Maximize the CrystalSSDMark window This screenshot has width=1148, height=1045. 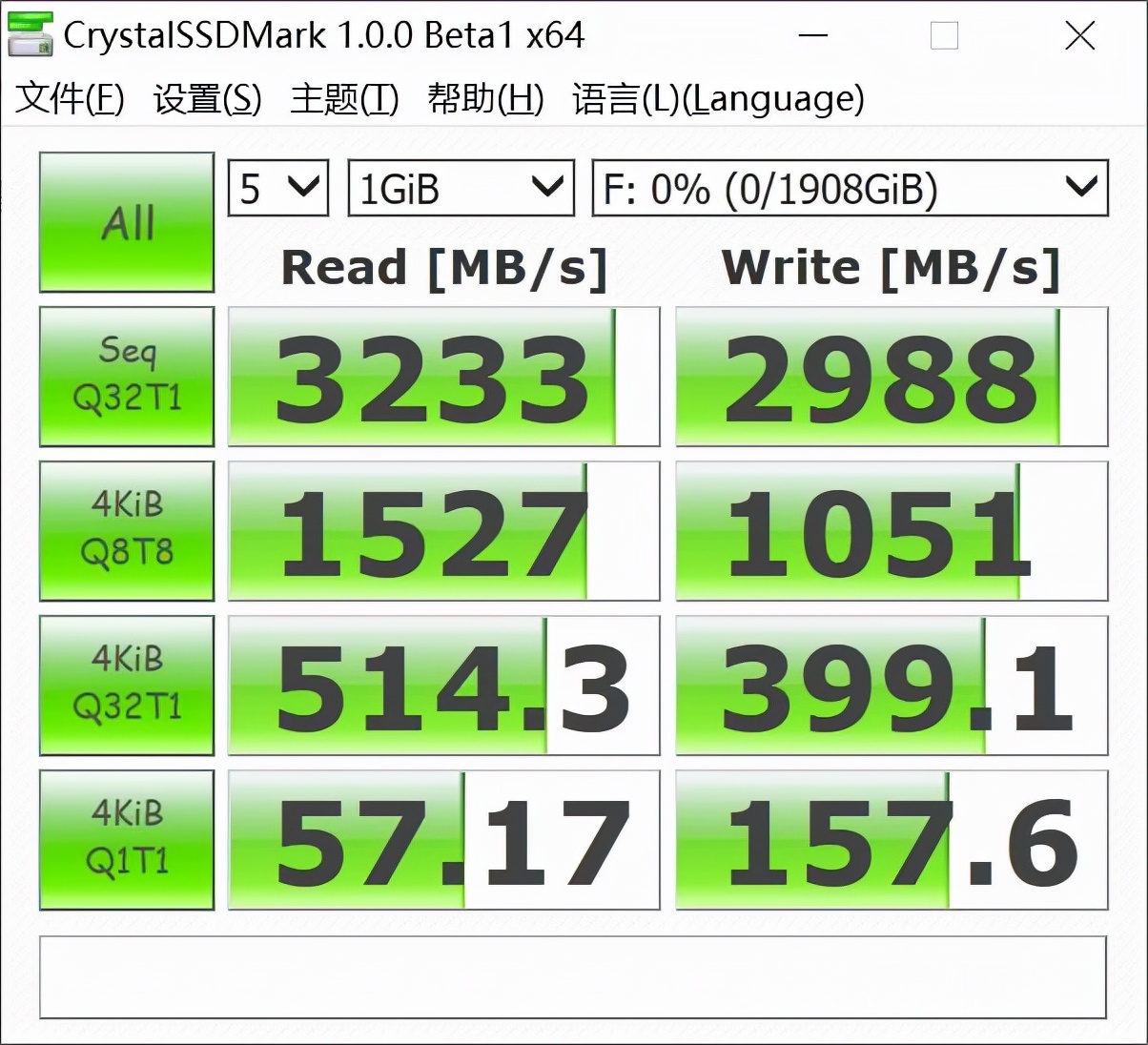click(944, 36)
